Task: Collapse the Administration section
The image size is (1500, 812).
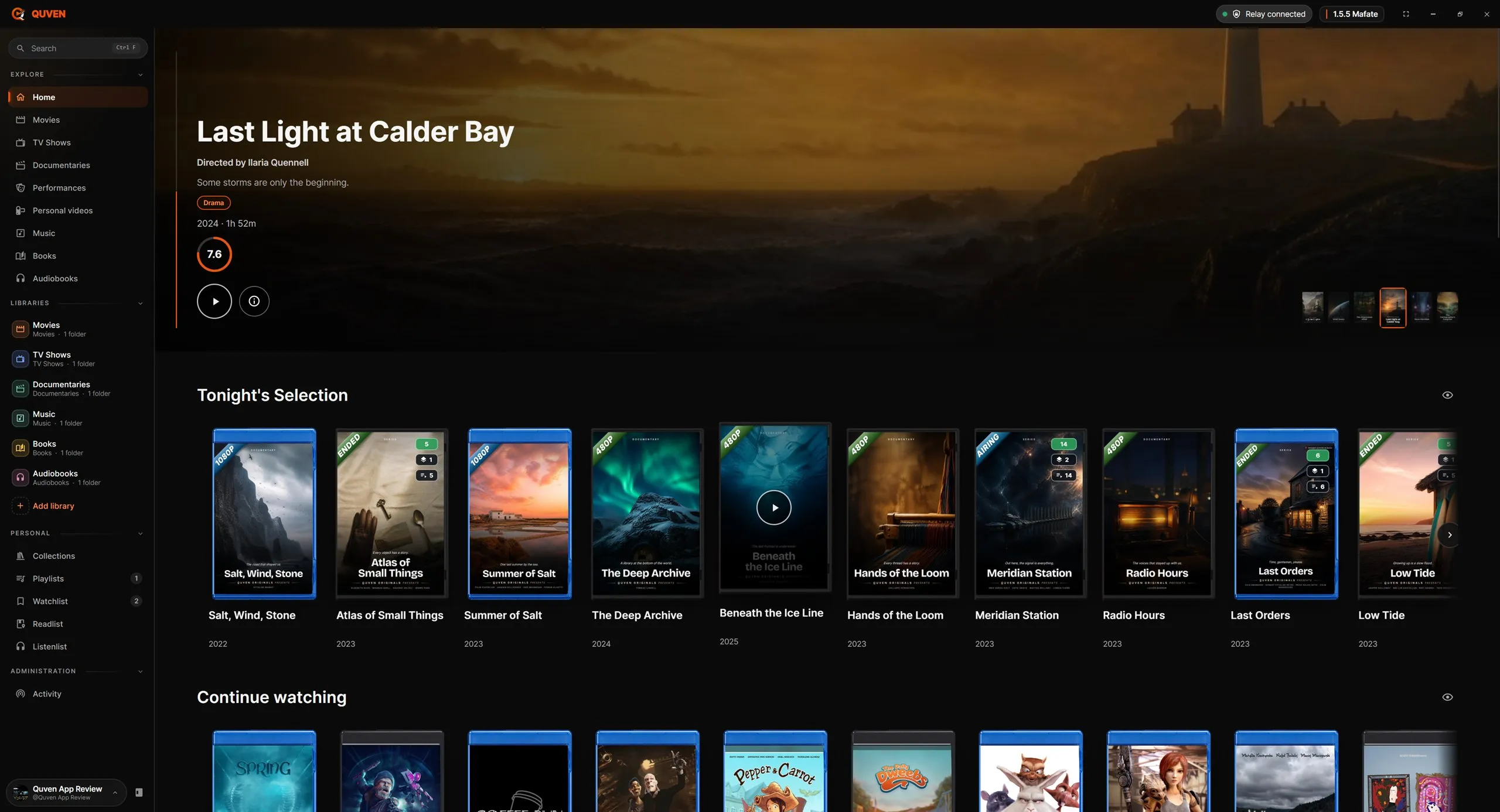Action: pyautogui.click(x=140, y=671)
